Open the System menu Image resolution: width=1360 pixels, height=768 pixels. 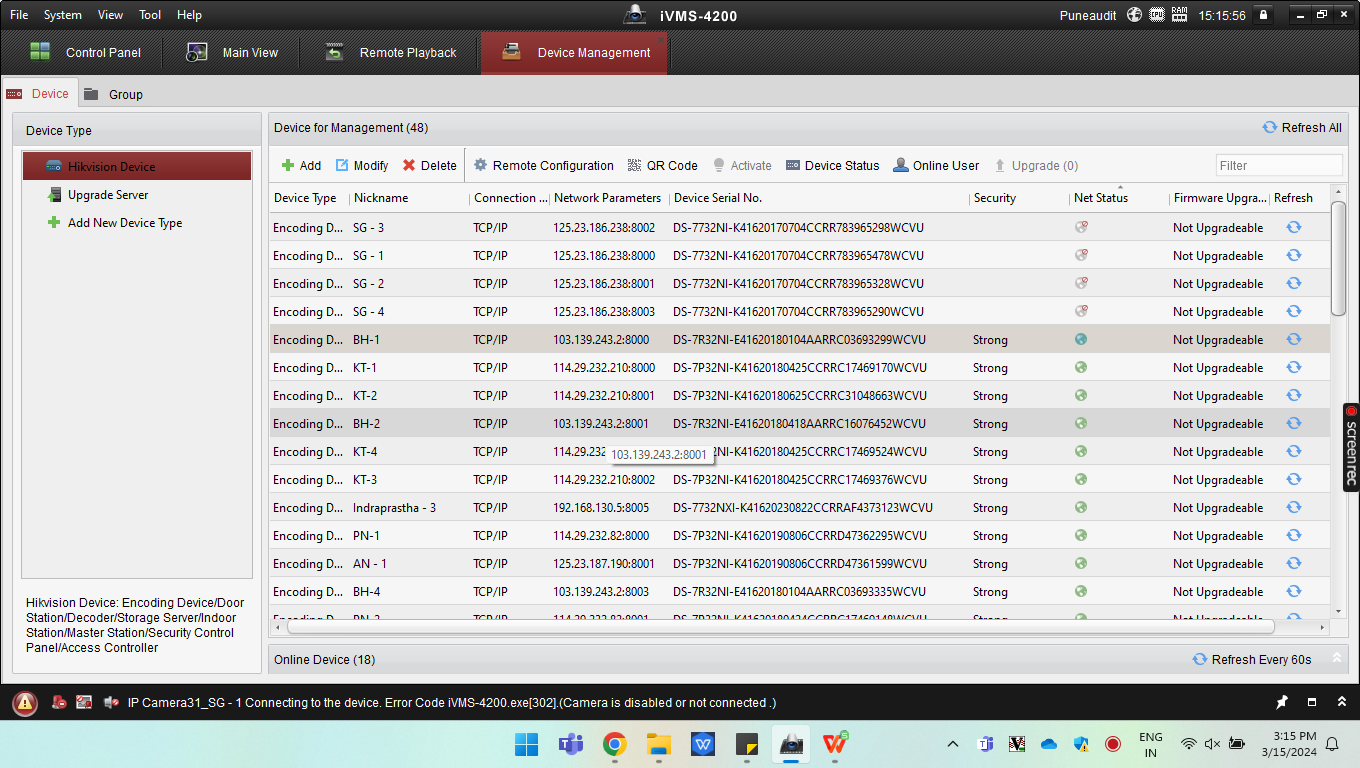pyautogui.click(x=63, y=15)
